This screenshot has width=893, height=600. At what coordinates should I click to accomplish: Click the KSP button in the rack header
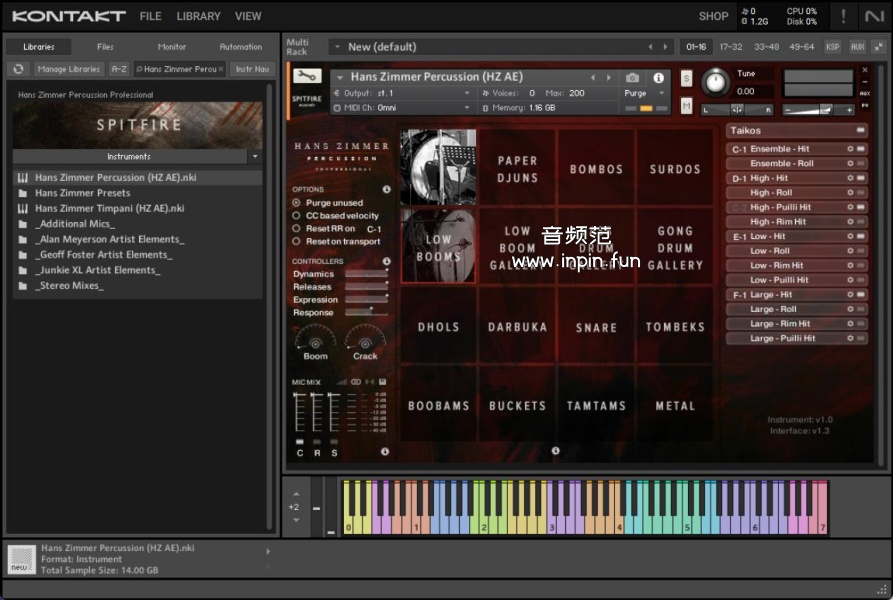832,47
